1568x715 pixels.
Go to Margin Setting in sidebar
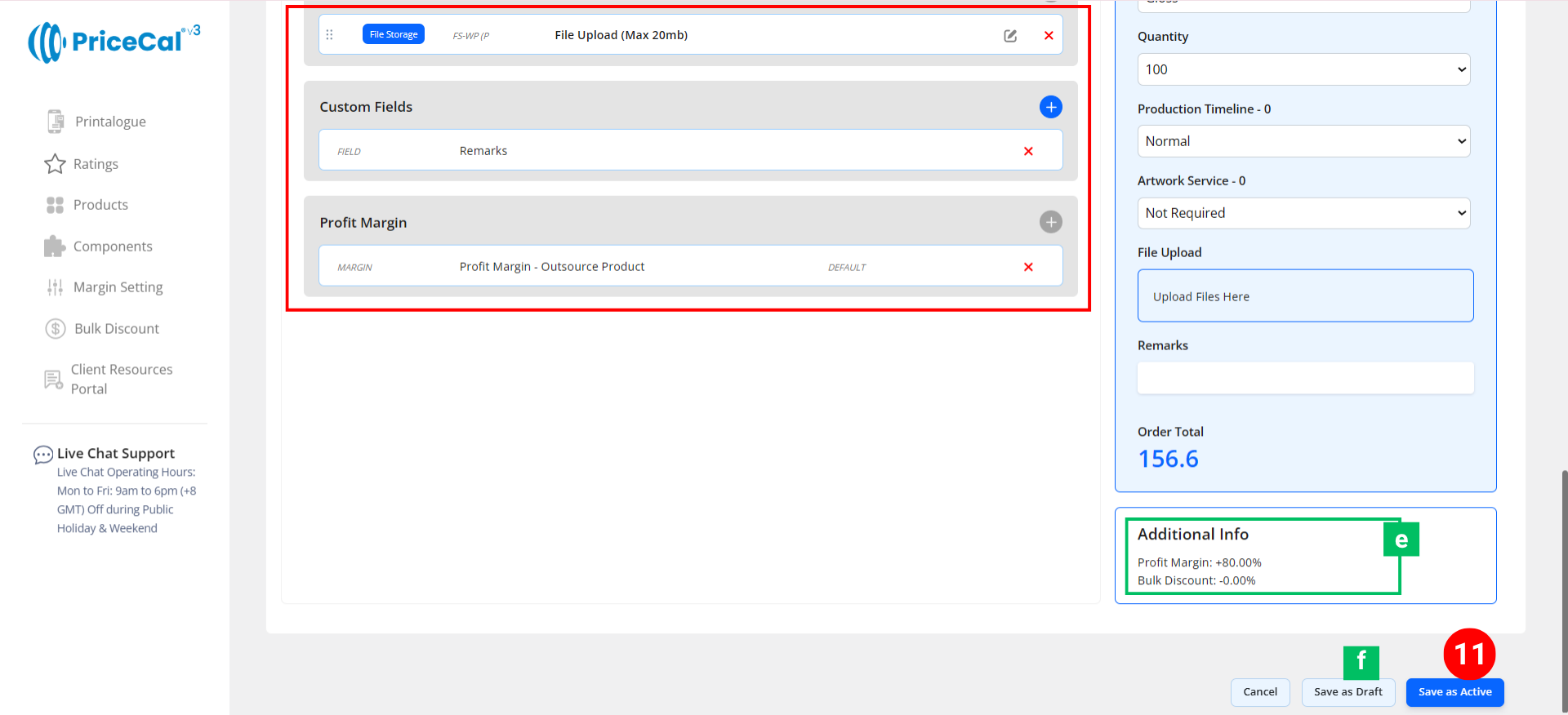(x=118, y=287)
